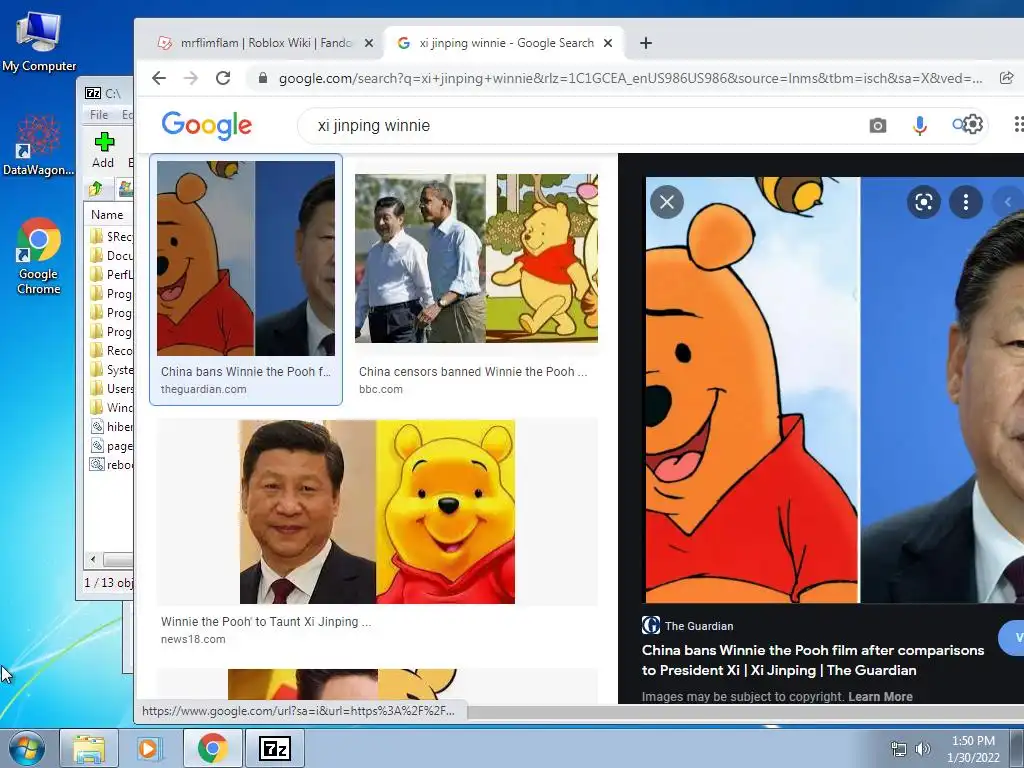Viewport: 1024px width, 768px height.
Task: Click the site lock icon
Action: coord(263,78)
